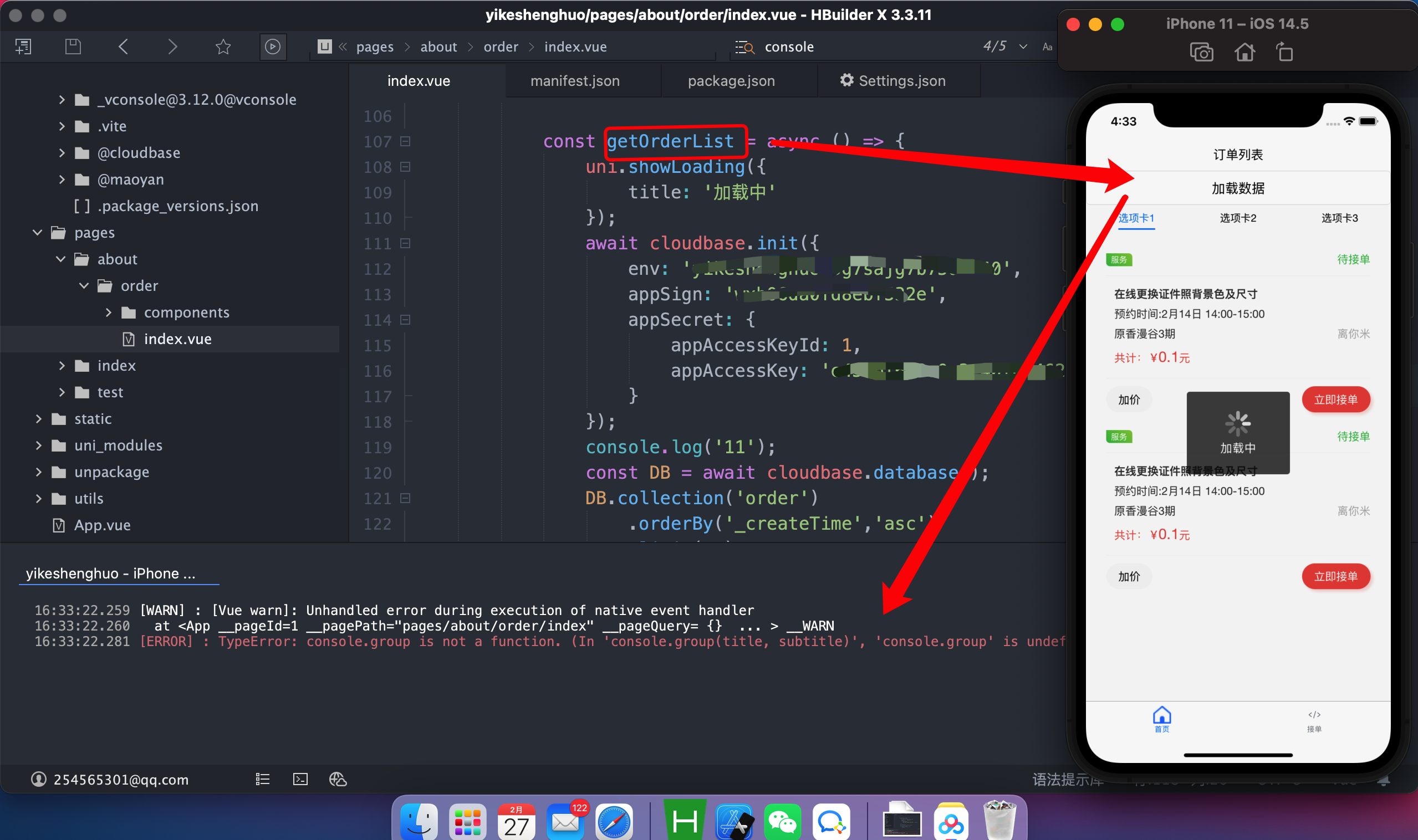Tap the first 立即接单 button

(x=1335, y=399)
